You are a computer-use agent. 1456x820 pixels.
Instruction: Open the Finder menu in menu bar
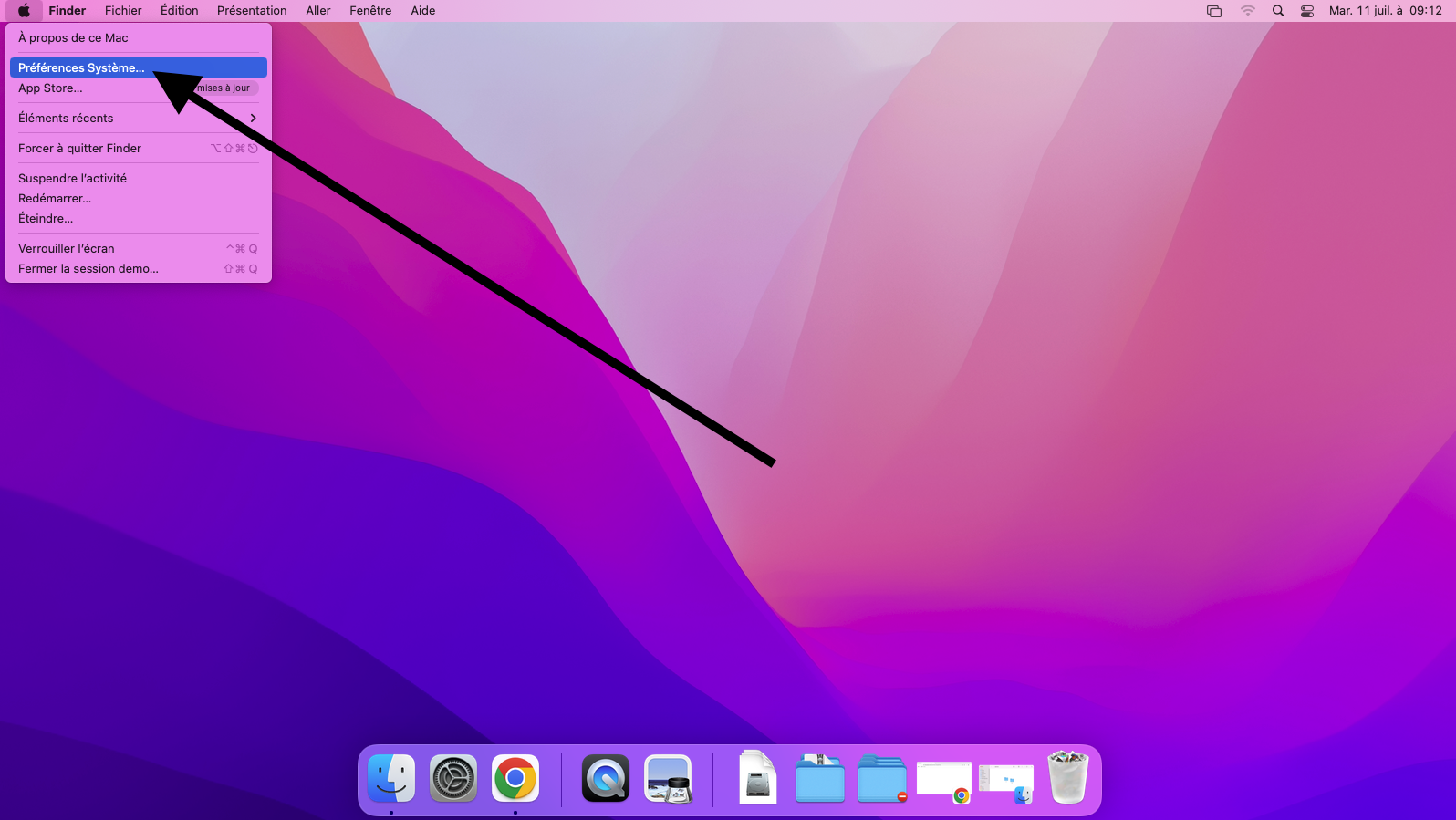click(x=68, y=11)
